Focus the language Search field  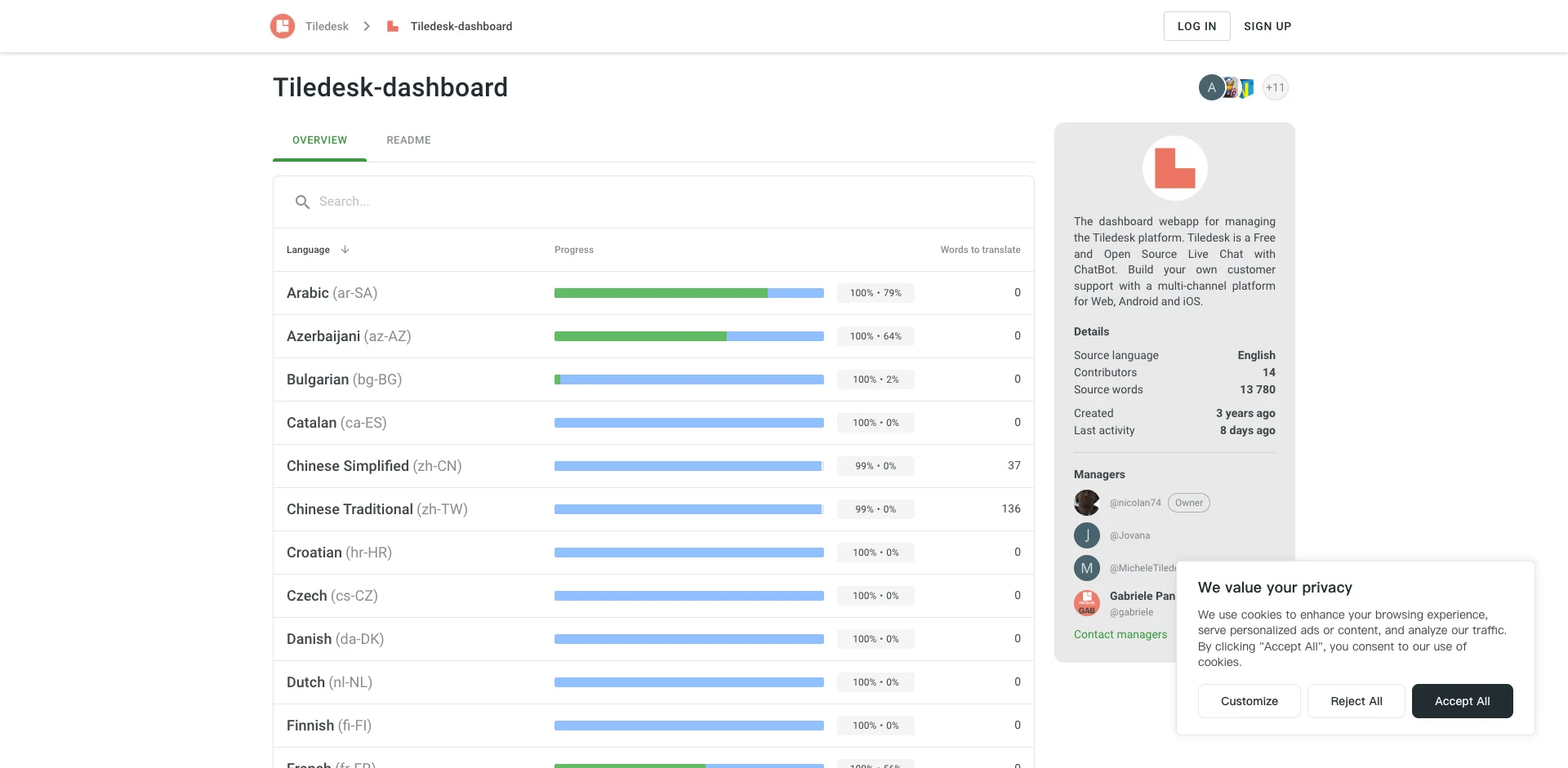pos(653,202)
